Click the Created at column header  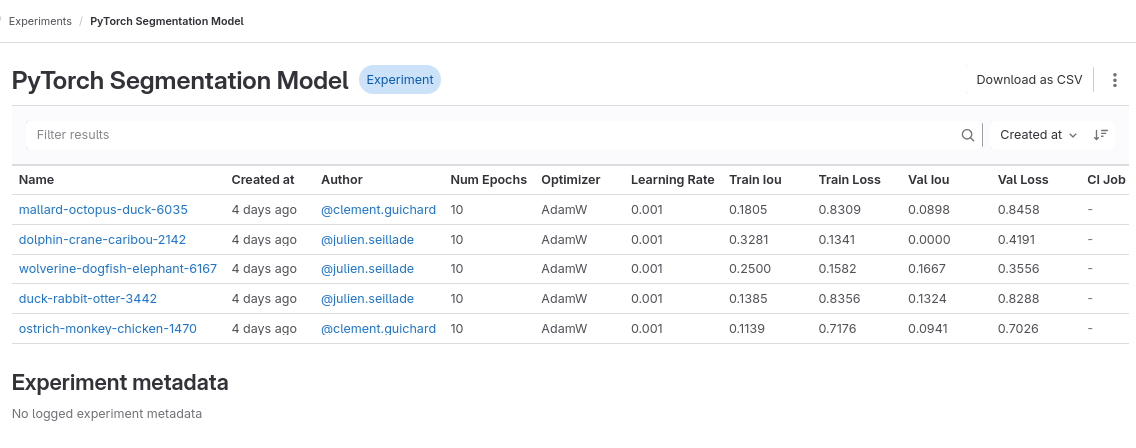point(263,180)
